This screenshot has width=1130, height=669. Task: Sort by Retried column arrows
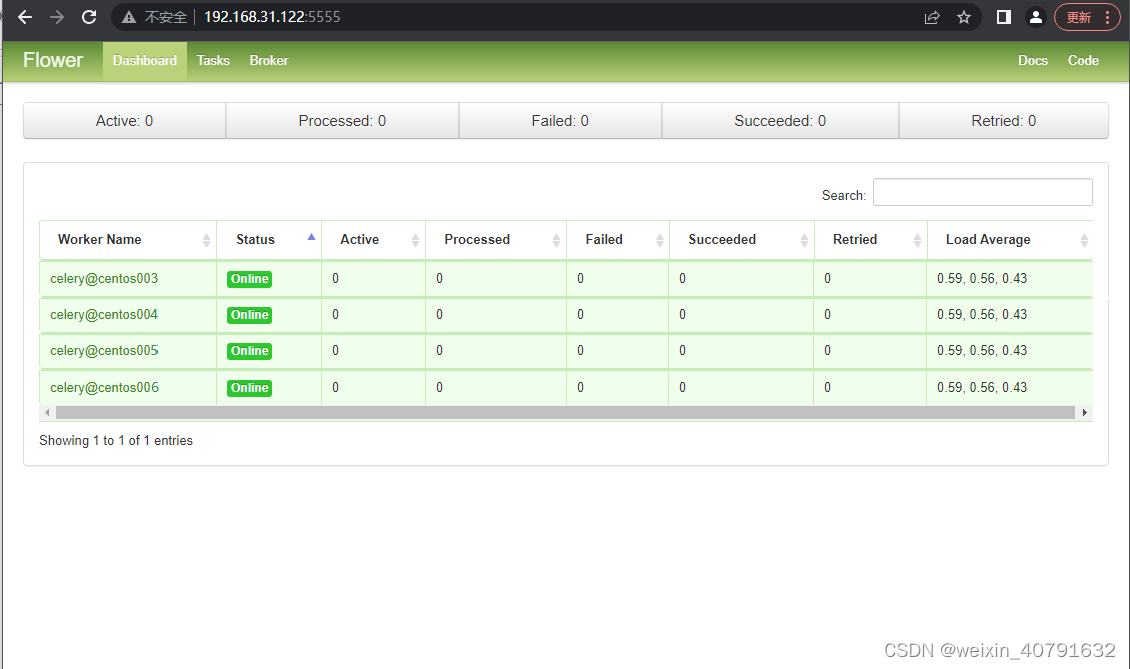click(917, 240)
